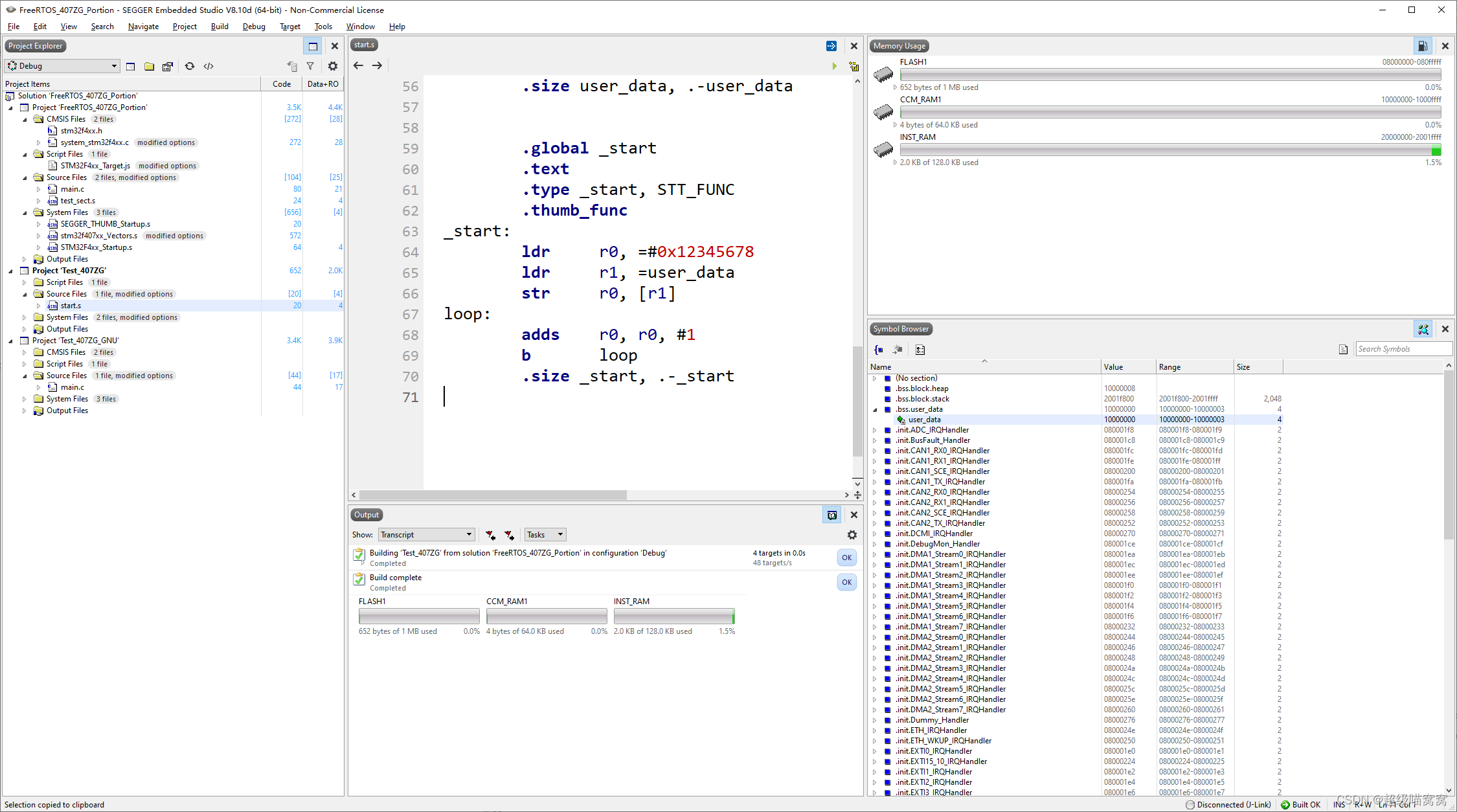Image resolution: width=1457 pixels, height=812 pixels.
Task: Select Tasks dropdown in Output panel
Action: [545, 534]
